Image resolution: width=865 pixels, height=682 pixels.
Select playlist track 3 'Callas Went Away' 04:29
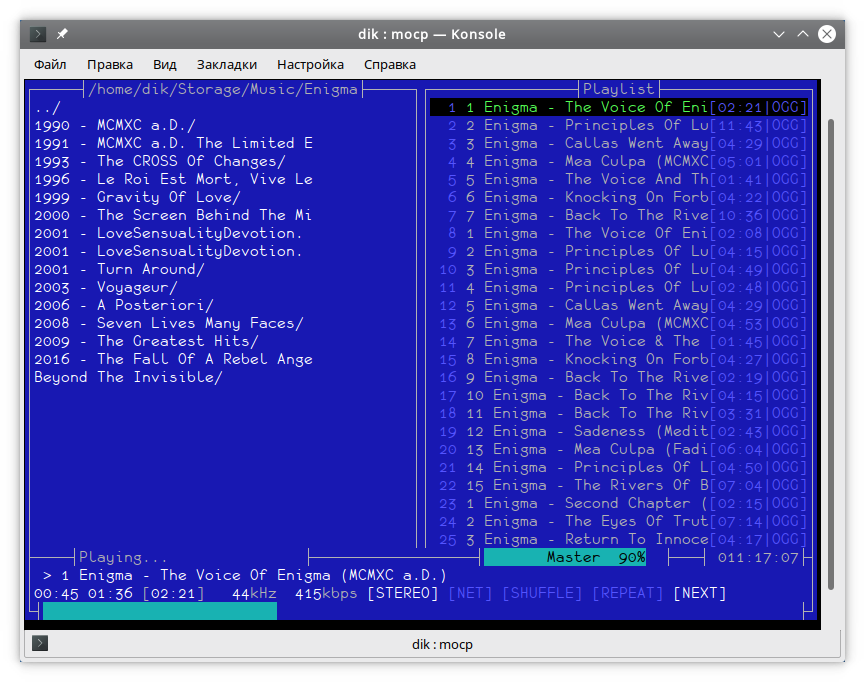click(x=618, y=143)
